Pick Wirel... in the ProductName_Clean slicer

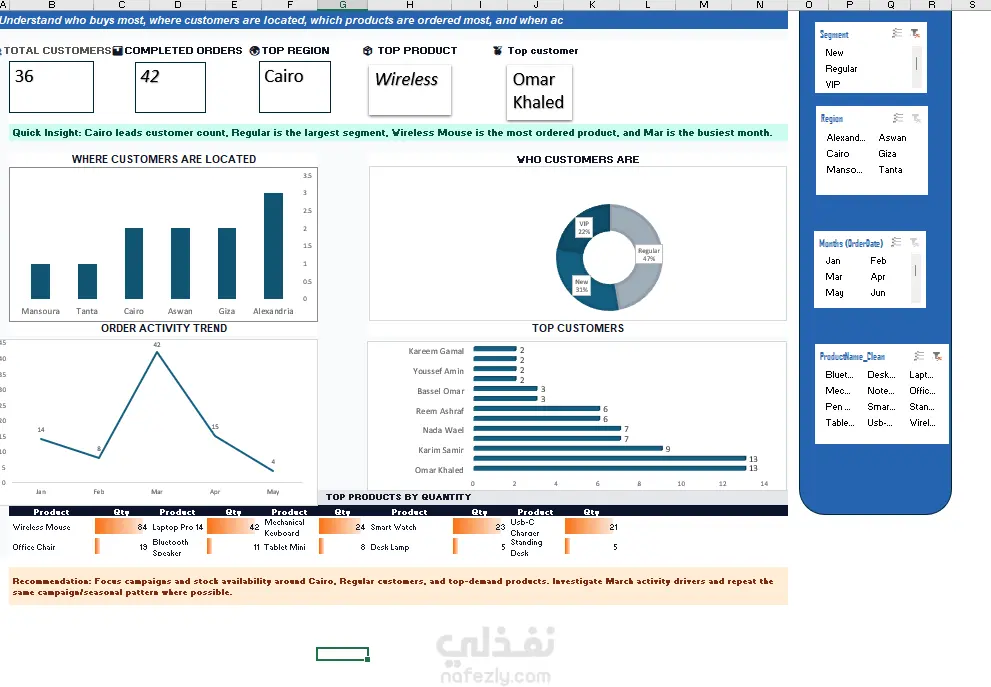[923, 423]
